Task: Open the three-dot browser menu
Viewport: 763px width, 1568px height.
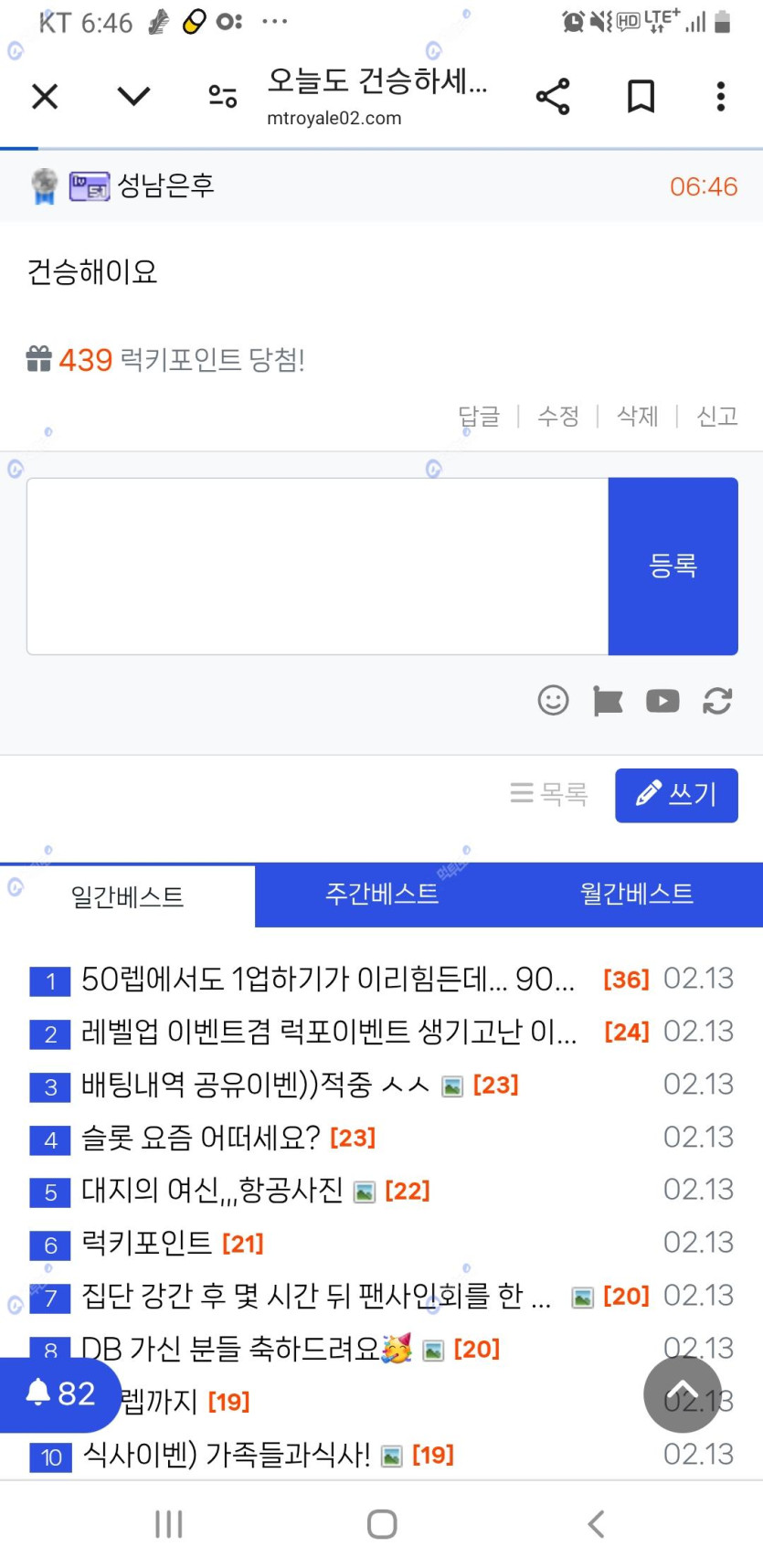Action: coord(721,96)
